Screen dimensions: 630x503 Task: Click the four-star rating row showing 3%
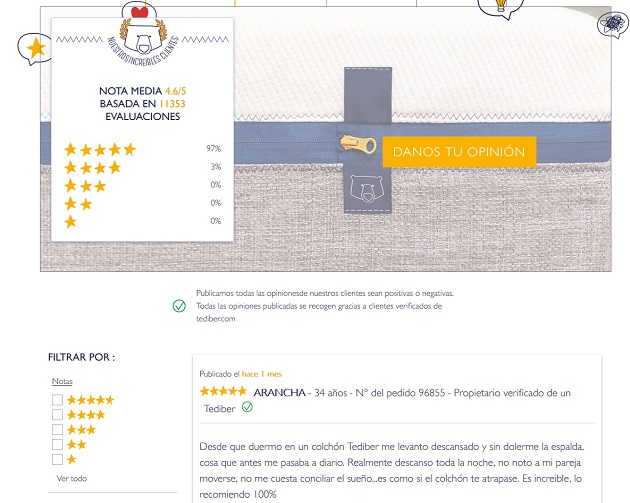tap(143, 167)
